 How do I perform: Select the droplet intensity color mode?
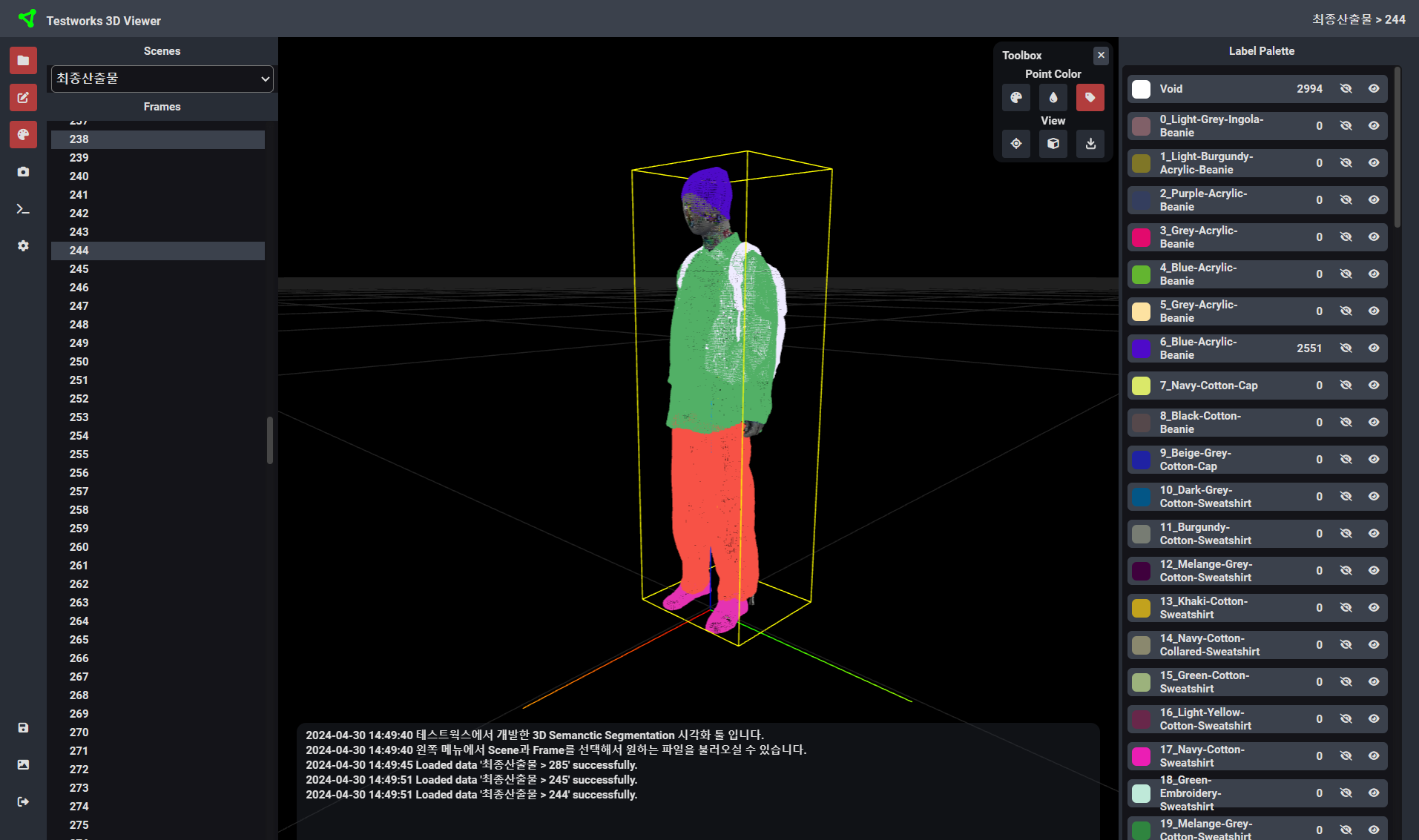point(1053,97)
